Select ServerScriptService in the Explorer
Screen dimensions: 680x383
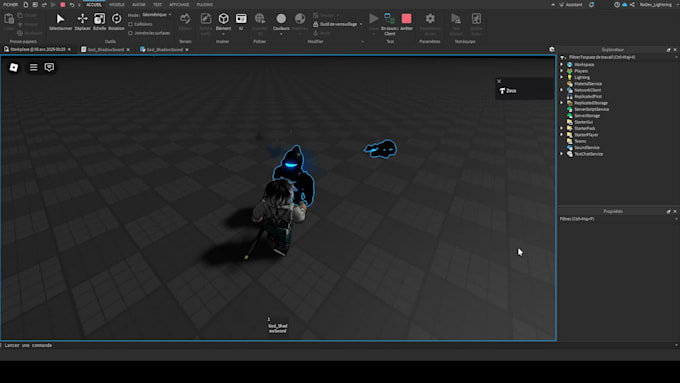point(592,109)
